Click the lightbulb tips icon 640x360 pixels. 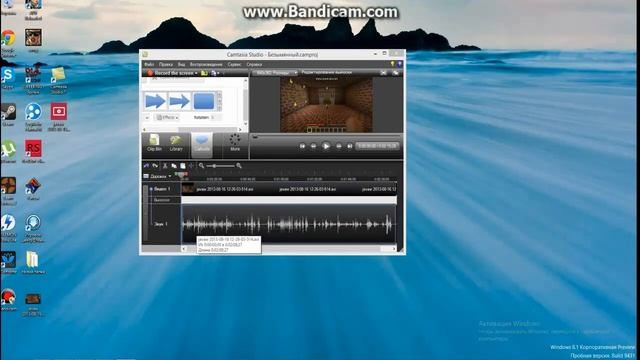point(393,64)
